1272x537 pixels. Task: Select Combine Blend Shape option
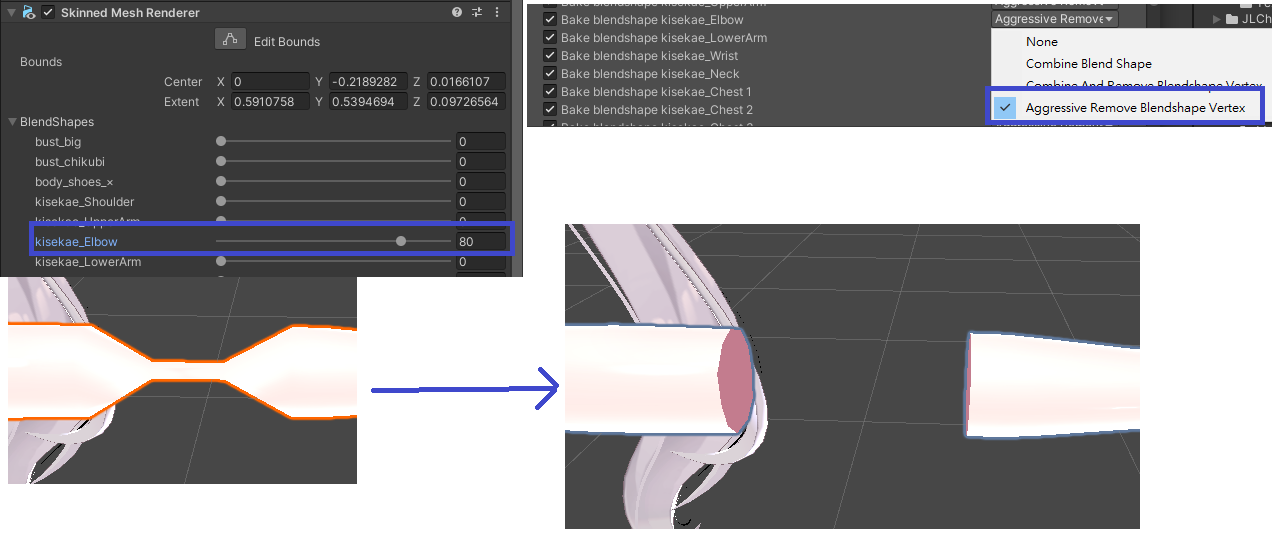click(x=1088, y=64)
